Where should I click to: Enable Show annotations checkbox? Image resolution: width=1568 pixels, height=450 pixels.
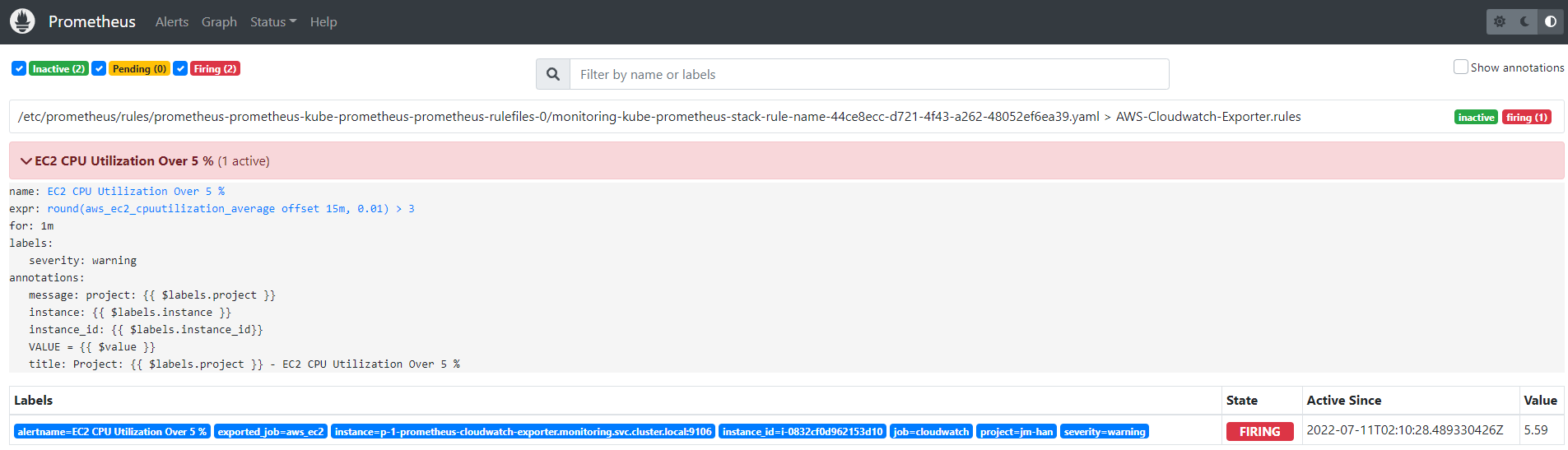[1461, 67]
